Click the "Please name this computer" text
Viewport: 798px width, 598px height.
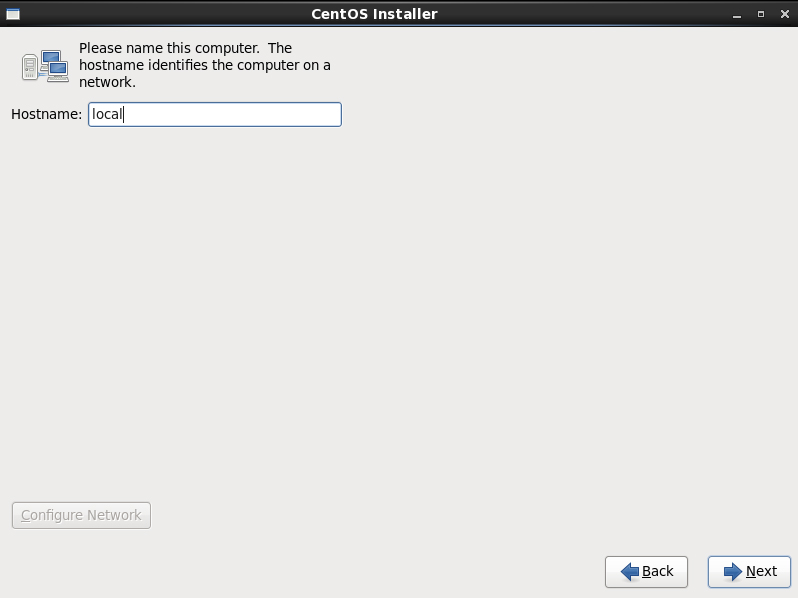point(169,48)
